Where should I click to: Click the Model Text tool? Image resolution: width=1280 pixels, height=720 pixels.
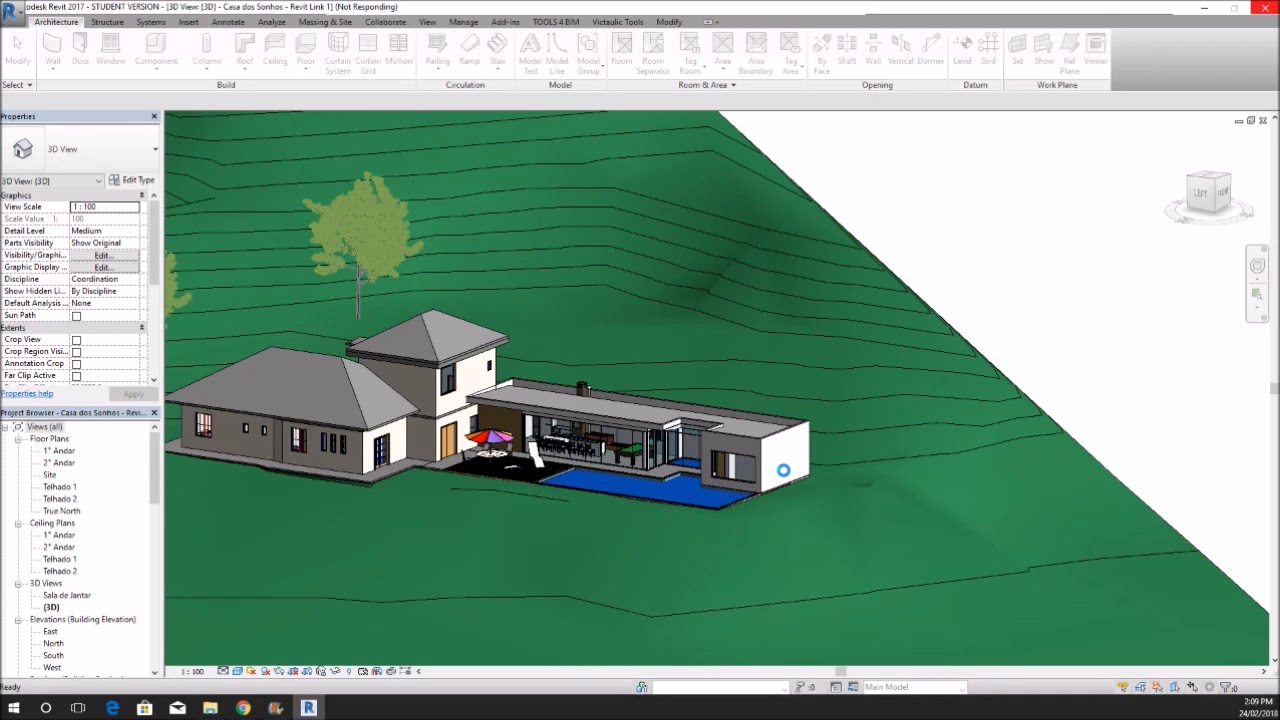530,53
